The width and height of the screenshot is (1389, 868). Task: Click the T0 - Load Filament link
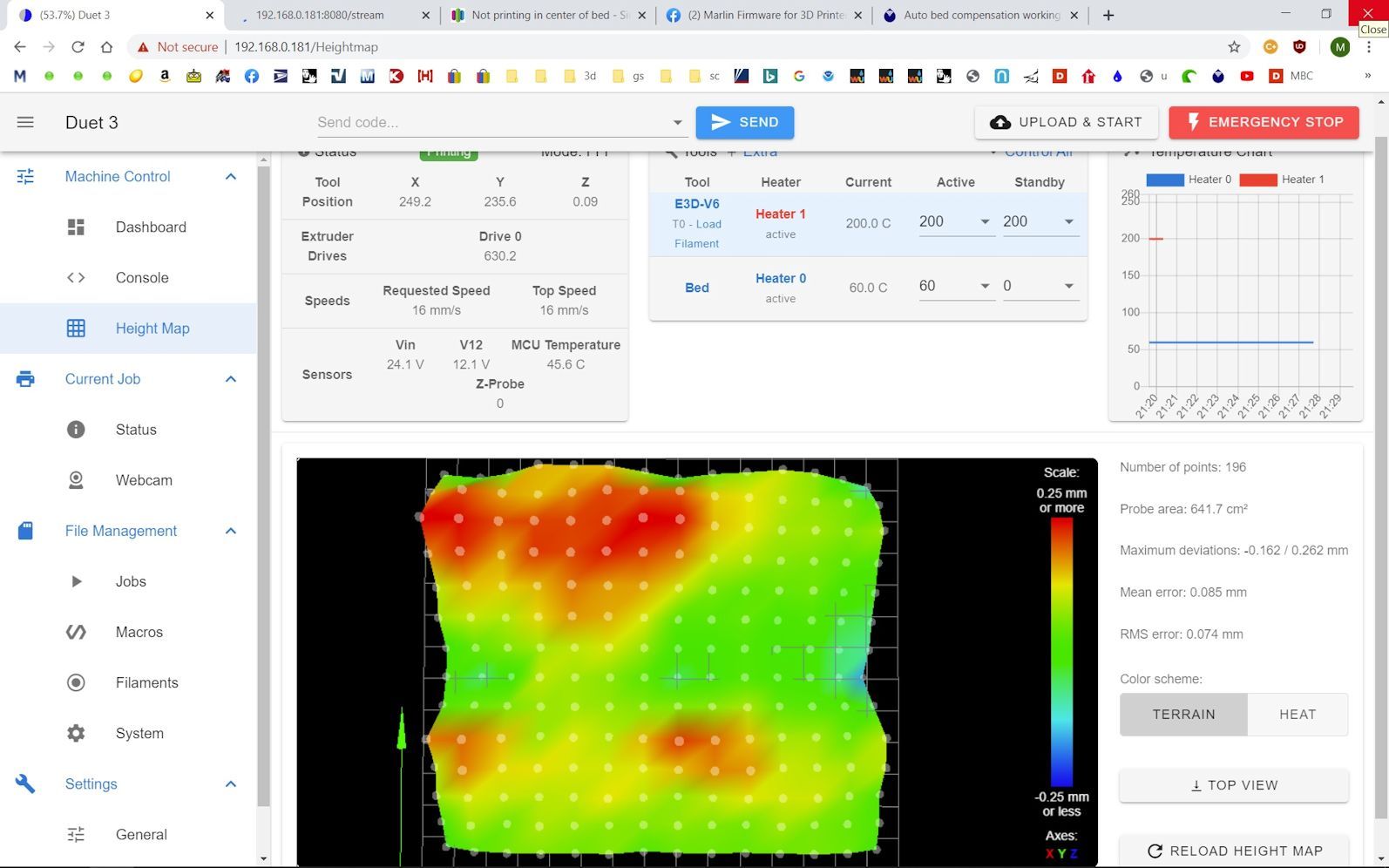coord(696,234)
